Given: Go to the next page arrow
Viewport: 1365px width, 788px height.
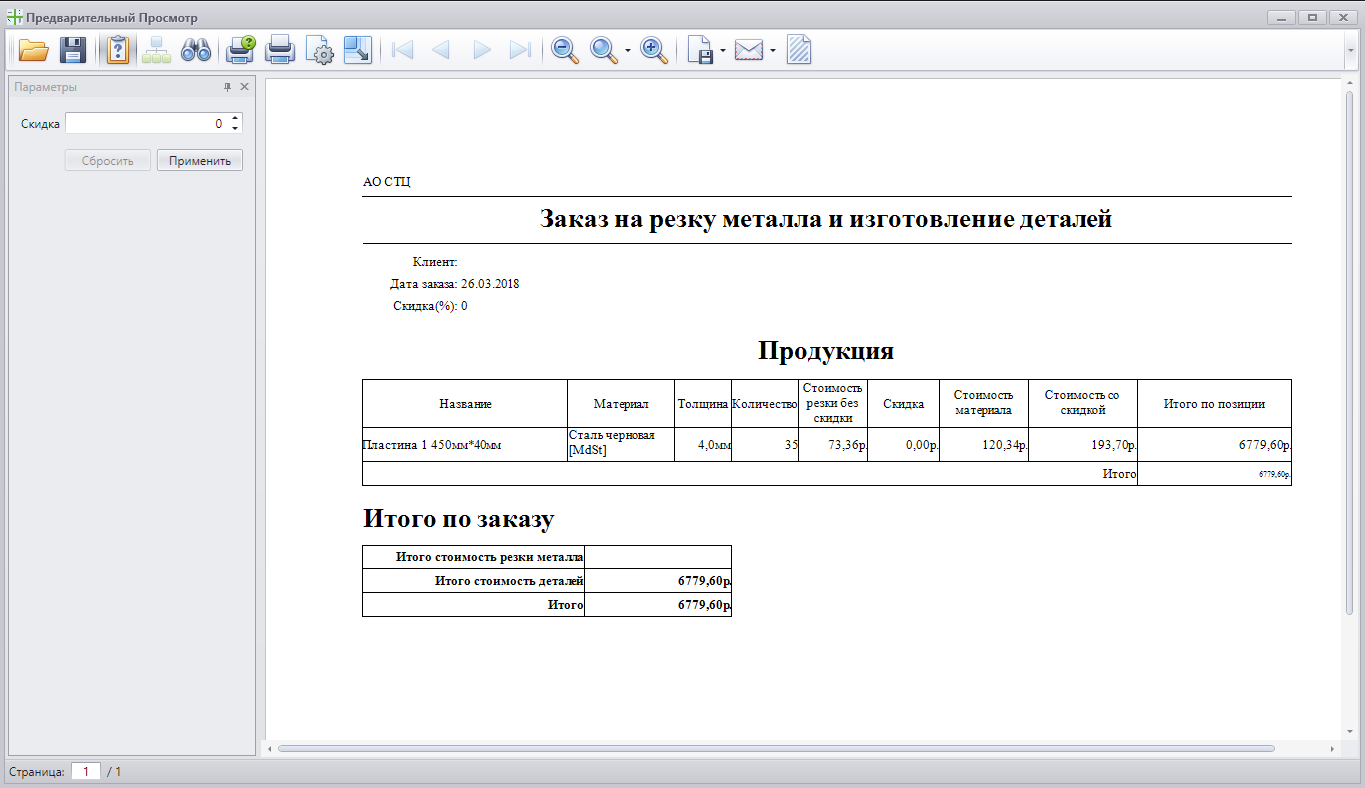Looking at the screenshot, I should point(482,50).
